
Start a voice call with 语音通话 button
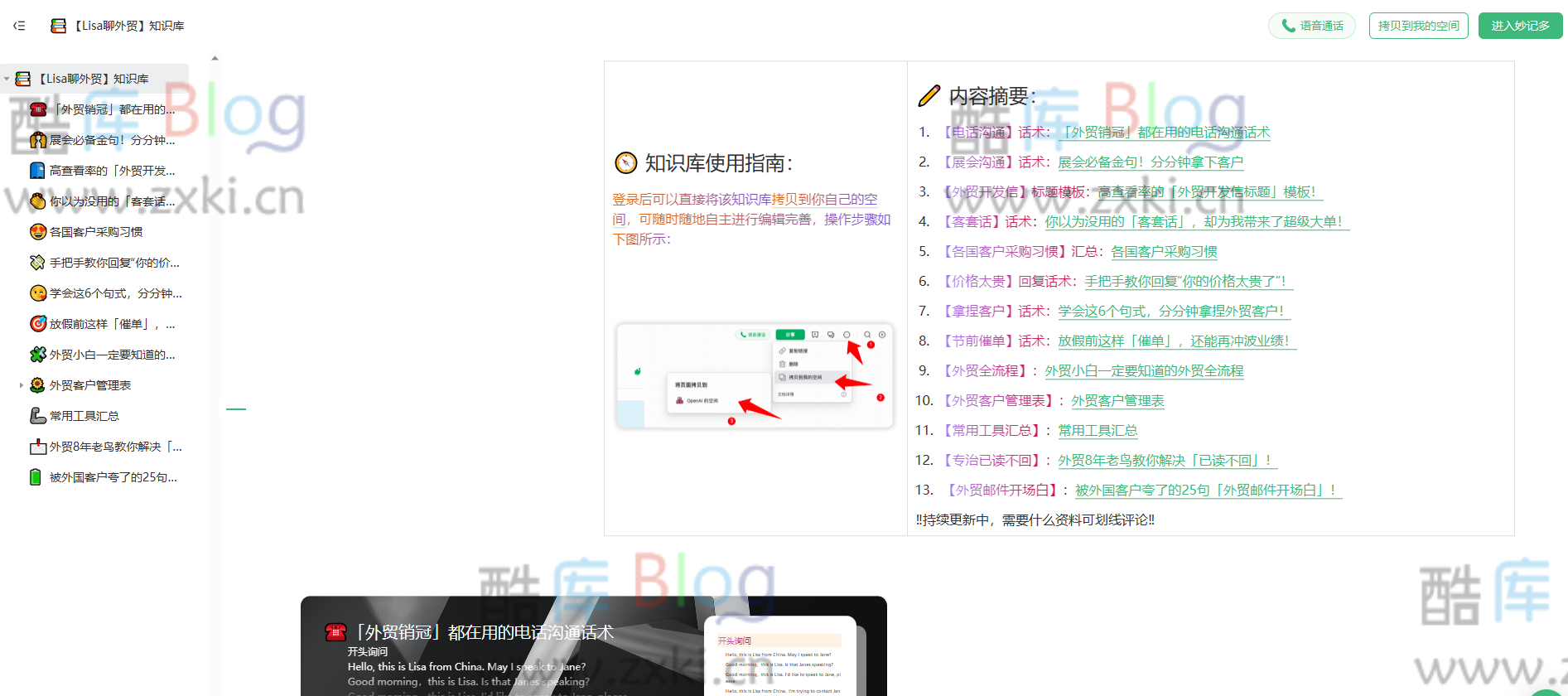tap(1312, 26)
